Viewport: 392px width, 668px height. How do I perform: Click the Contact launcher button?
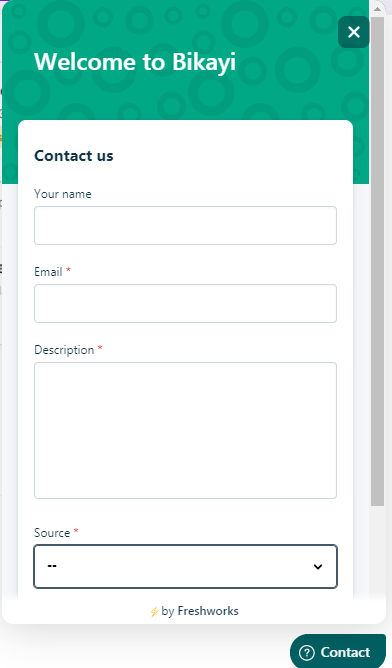[x=338, y=652]
